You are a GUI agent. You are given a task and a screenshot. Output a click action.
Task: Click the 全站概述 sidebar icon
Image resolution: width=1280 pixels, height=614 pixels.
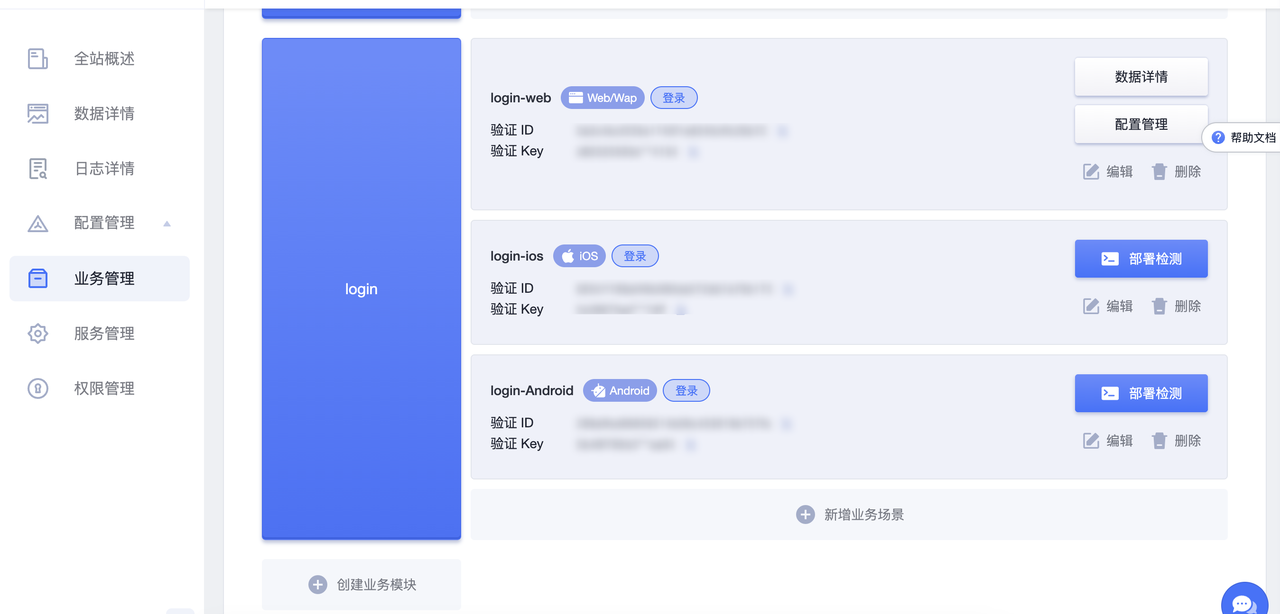click(x=38, y=59)
